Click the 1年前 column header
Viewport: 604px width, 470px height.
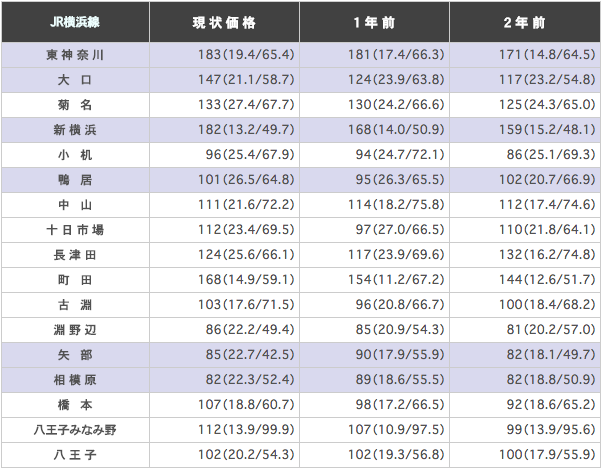(375, 22)
